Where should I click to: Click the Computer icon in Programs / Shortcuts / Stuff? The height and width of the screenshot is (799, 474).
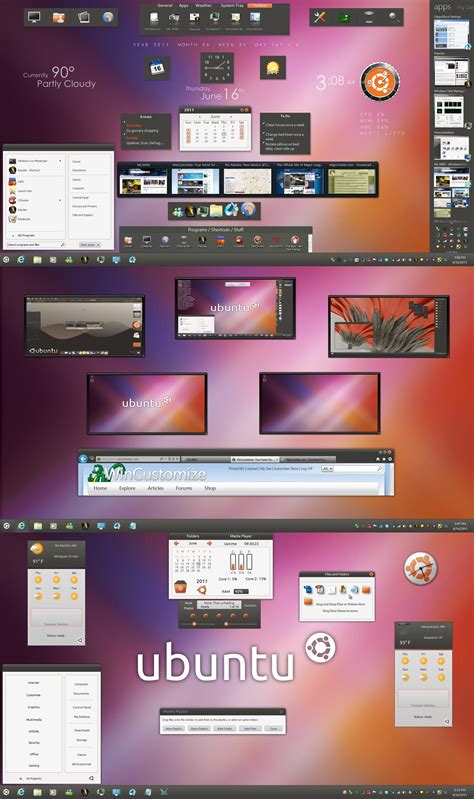(147, 240)
